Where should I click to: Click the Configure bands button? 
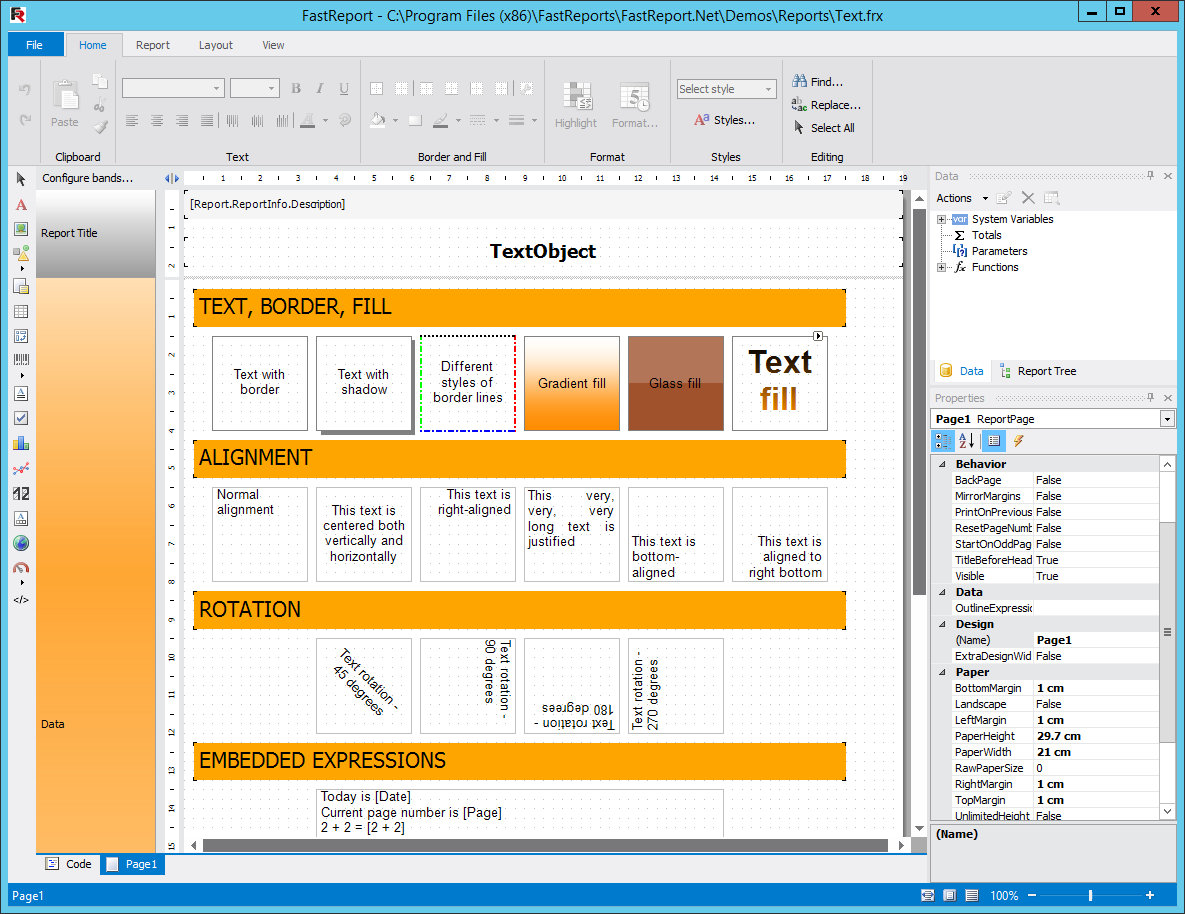click(x=88, y=178)
